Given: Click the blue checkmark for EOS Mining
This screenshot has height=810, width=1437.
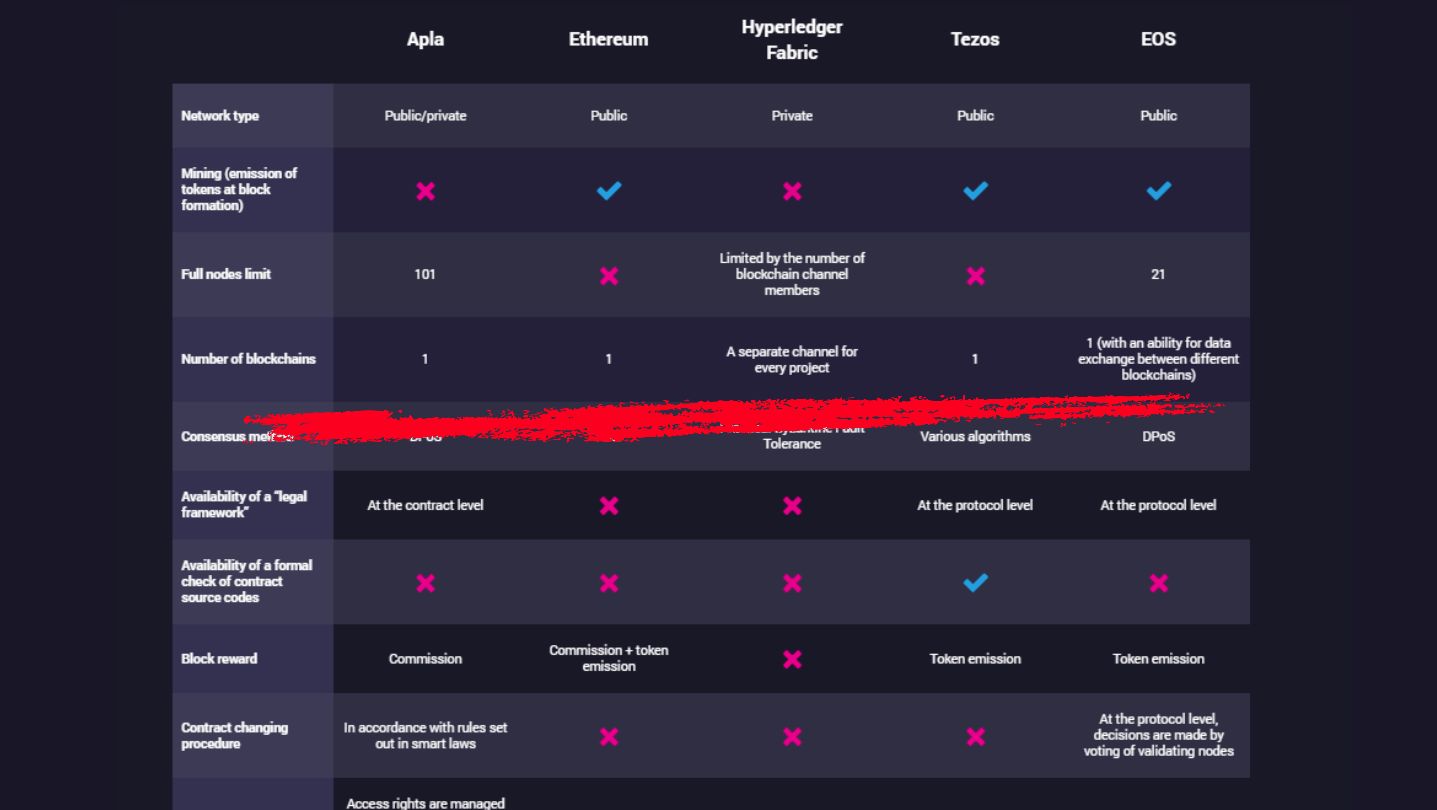Looking at the screenshot, I should point(1158,190).
